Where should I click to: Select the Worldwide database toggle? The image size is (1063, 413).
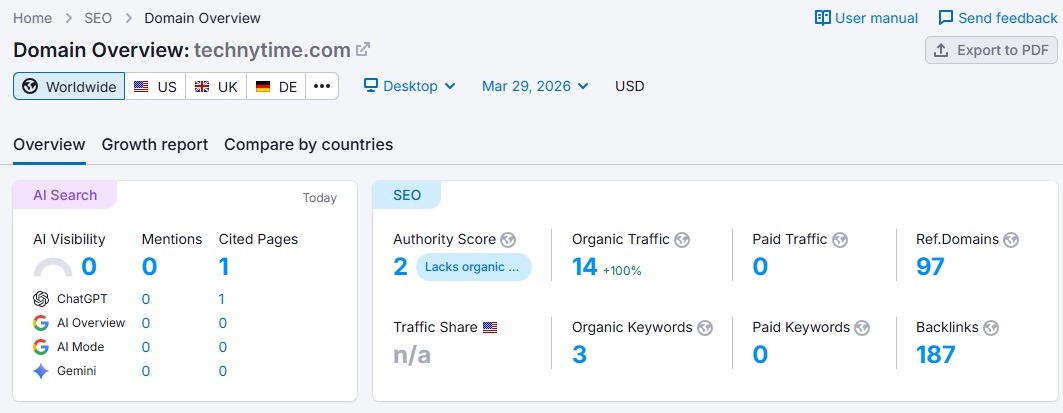click(x=69, y=87)
